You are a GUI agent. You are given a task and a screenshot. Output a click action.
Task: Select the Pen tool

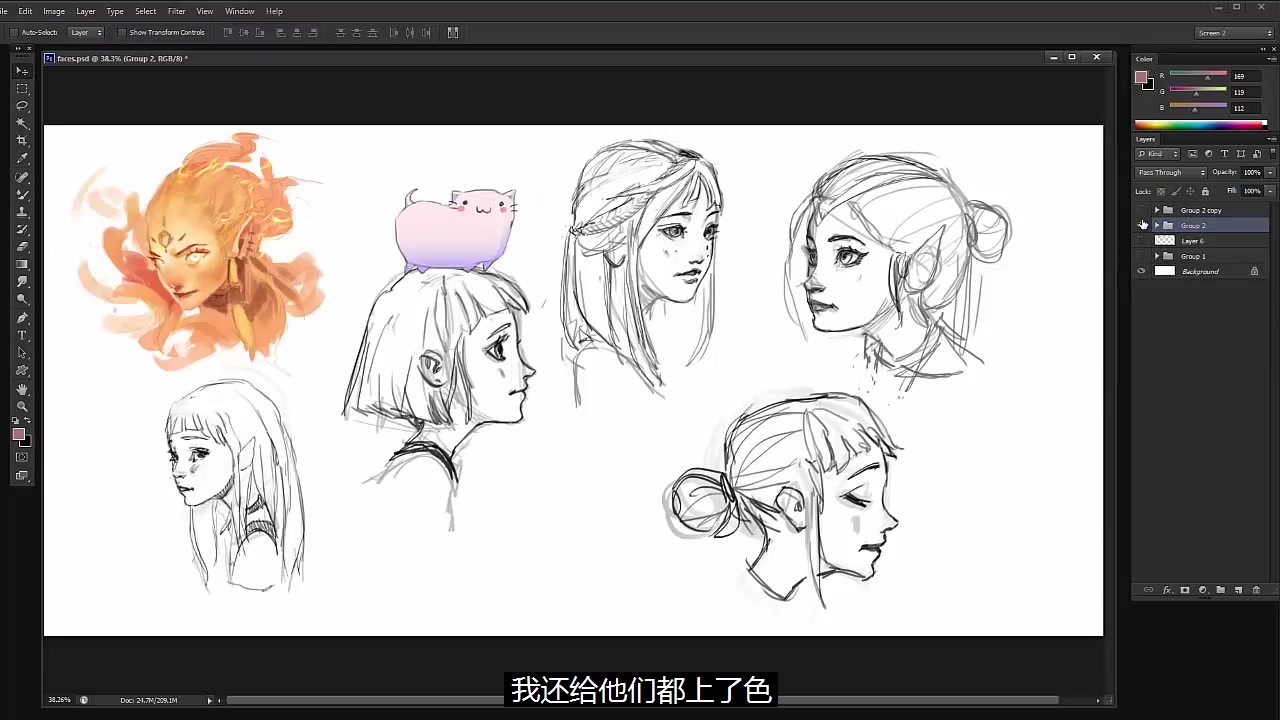click(22, 318)
